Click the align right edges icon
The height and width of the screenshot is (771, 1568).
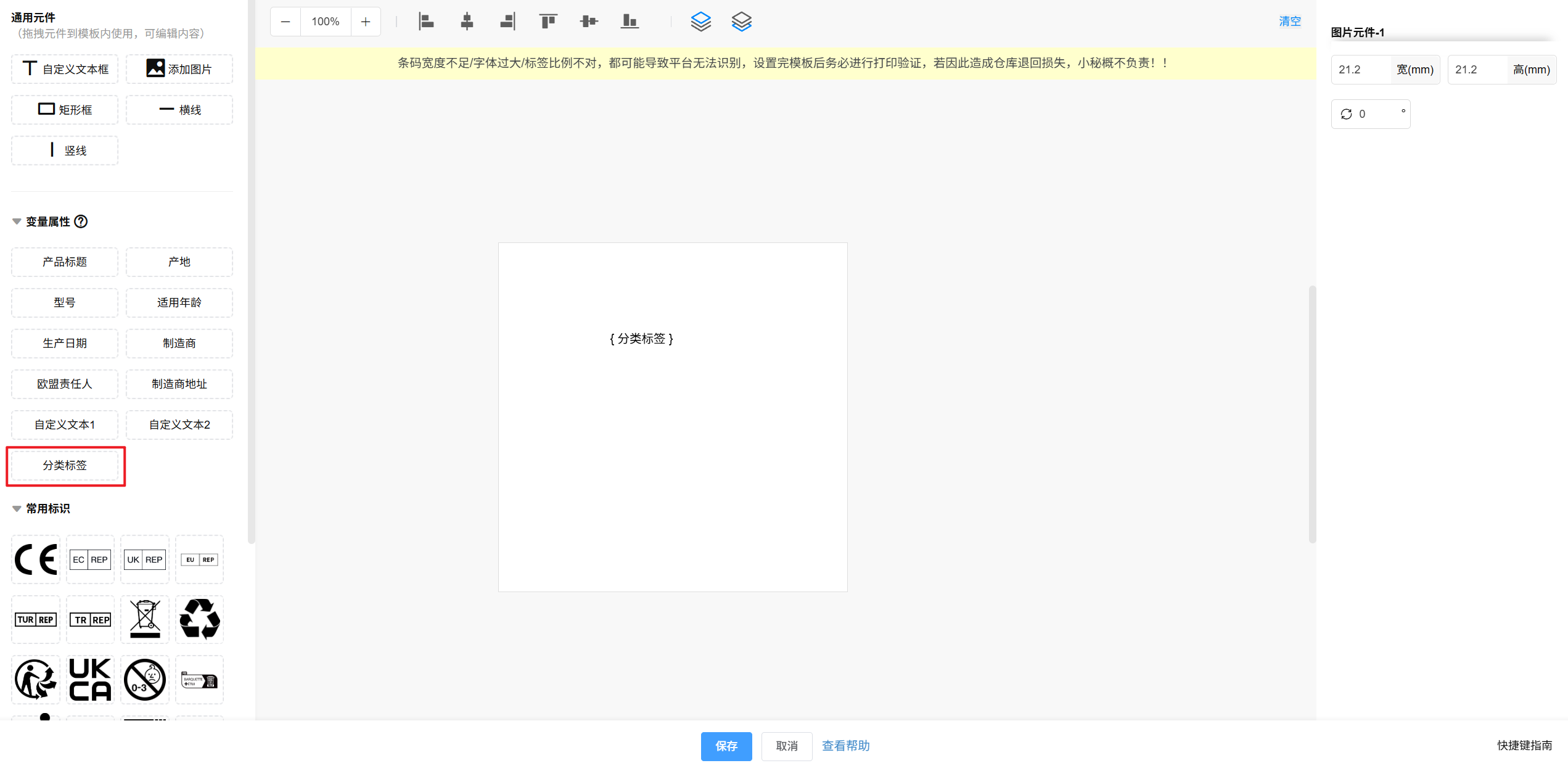(507, 22)
